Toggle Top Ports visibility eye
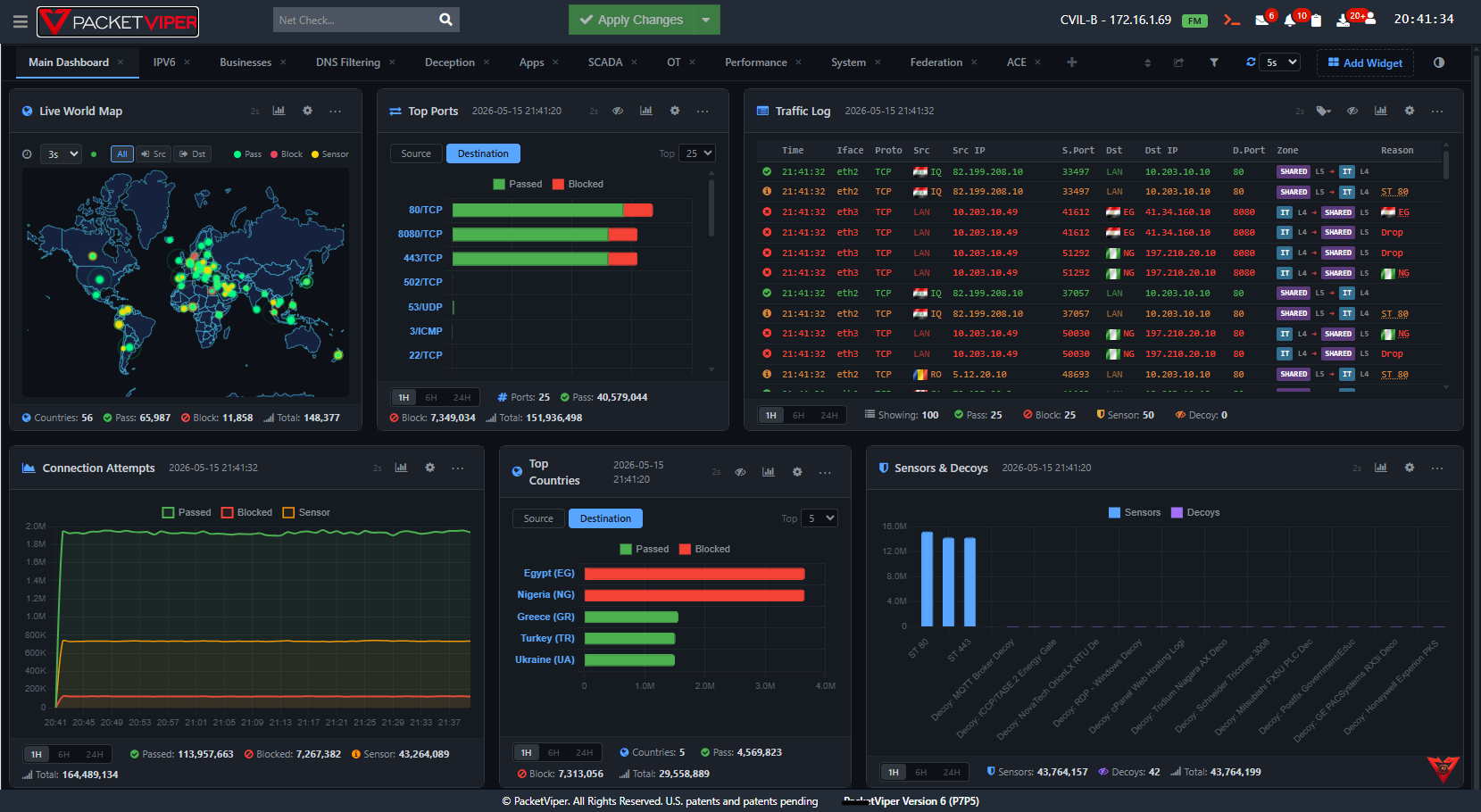The height and width of the screenshot is (812, 1481). click(x=618, y=111)
